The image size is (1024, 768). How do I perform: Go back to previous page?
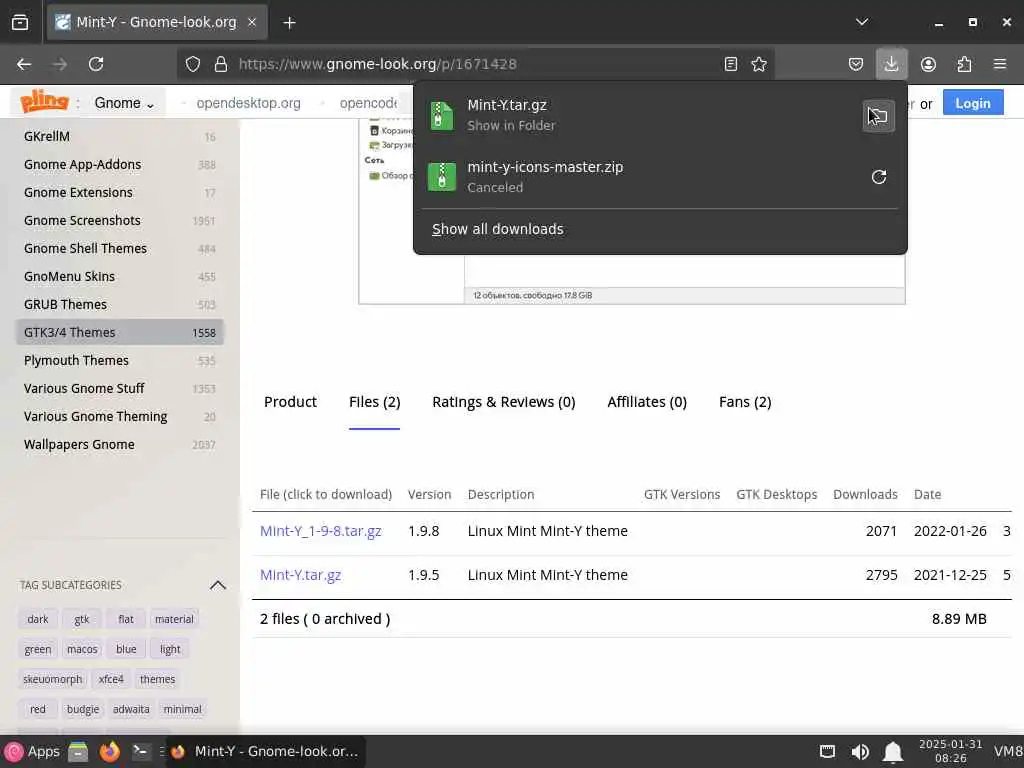pyautogui.click(x=24, y=64)
